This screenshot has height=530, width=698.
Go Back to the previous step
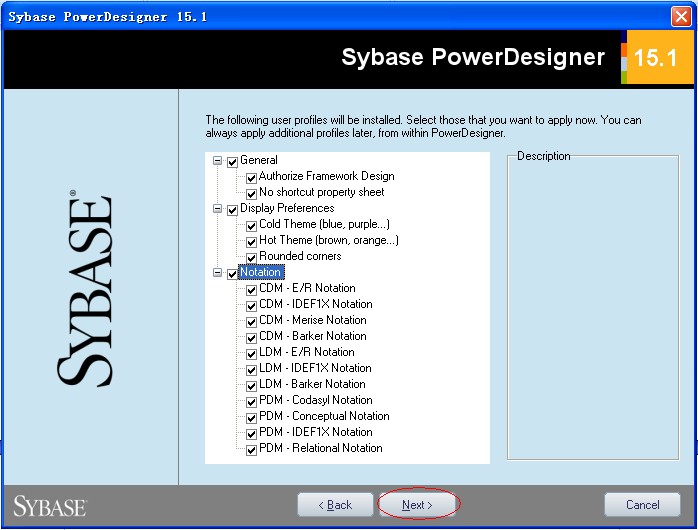pyautogui.click(x=335, y=505)
